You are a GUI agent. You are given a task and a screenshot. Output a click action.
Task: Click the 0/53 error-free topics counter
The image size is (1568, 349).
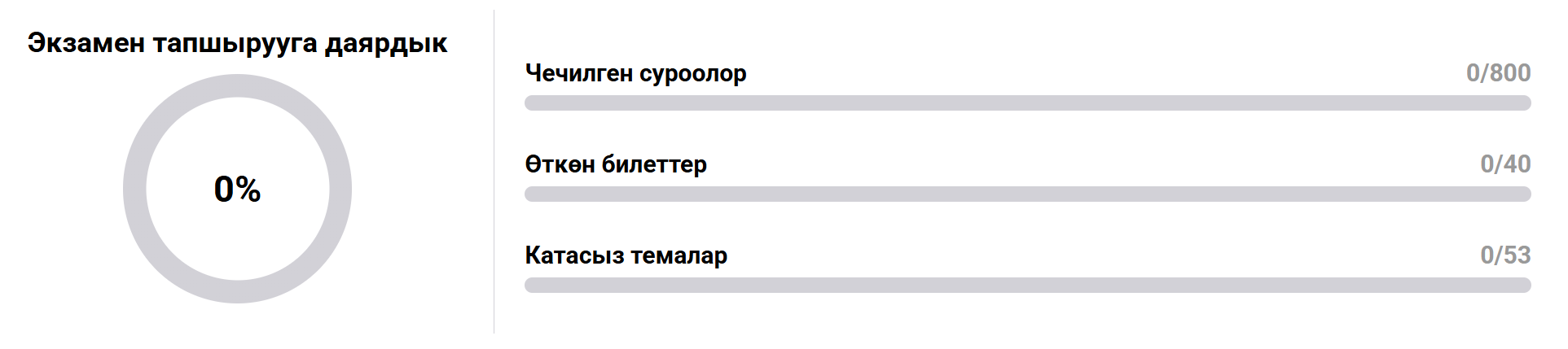tap(1505, 255)
